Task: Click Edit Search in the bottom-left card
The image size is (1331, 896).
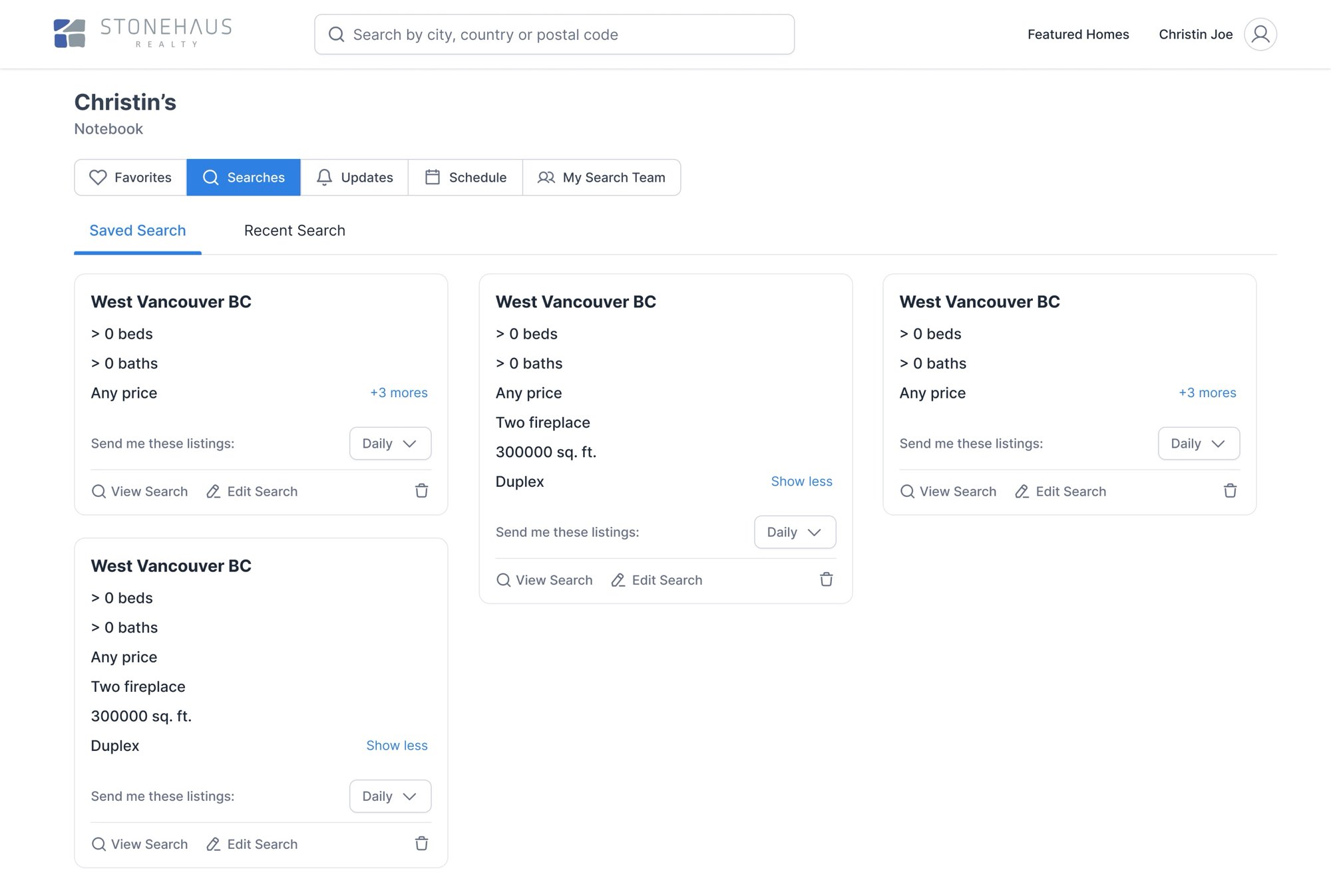Action: point(252,844)
